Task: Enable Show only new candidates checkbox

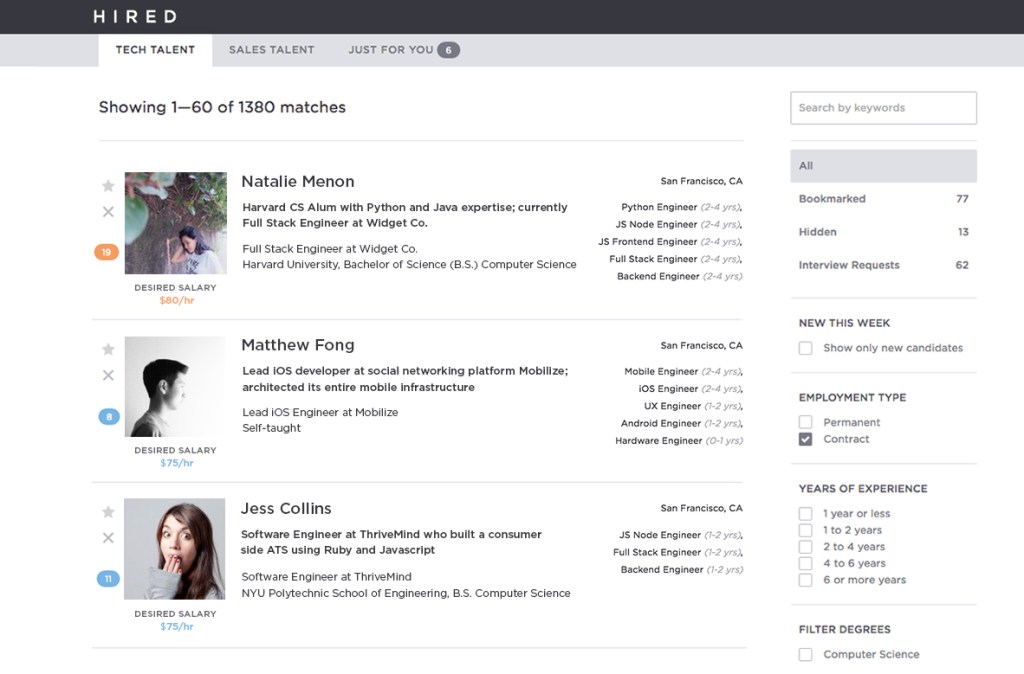Action: [805, 348]
